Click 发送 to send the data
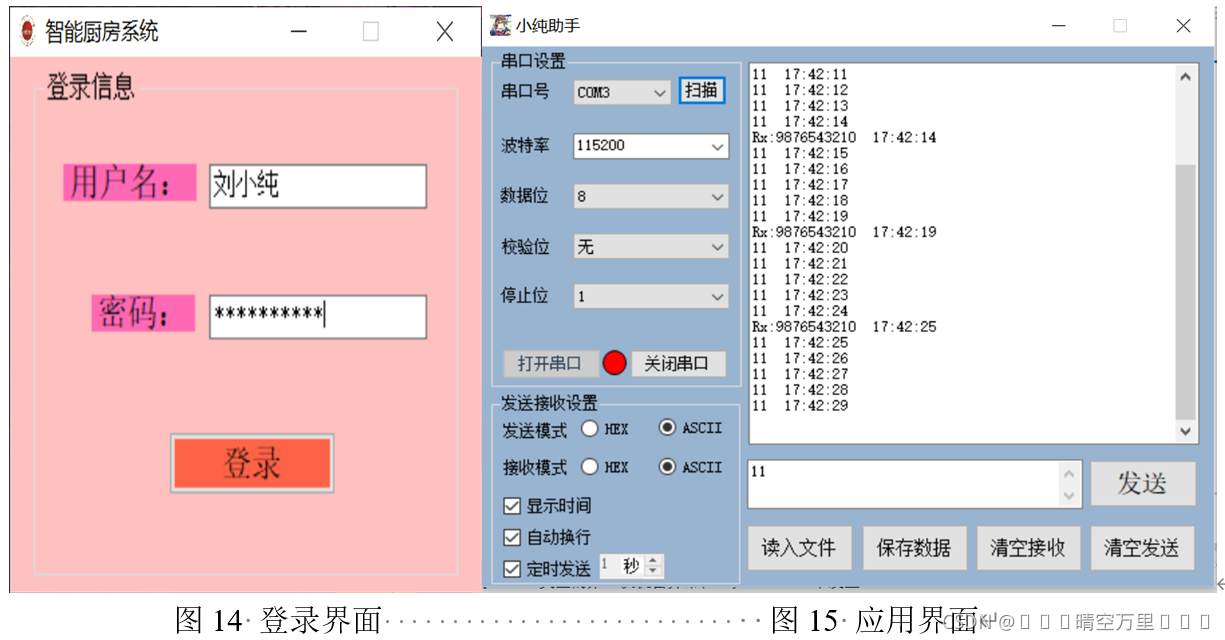 coord(1142,483)
